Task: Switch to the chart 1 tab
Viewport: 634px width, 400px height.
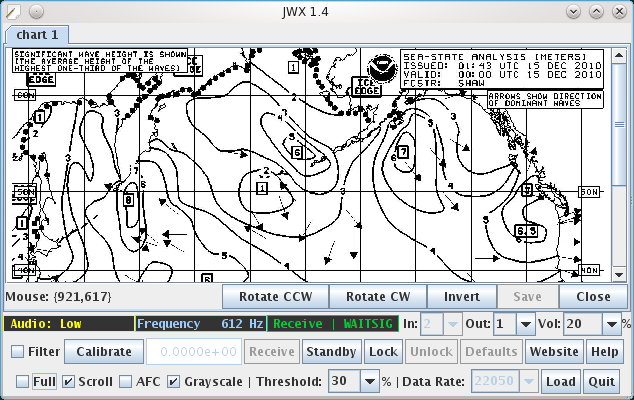Action: tap(37, 34)
